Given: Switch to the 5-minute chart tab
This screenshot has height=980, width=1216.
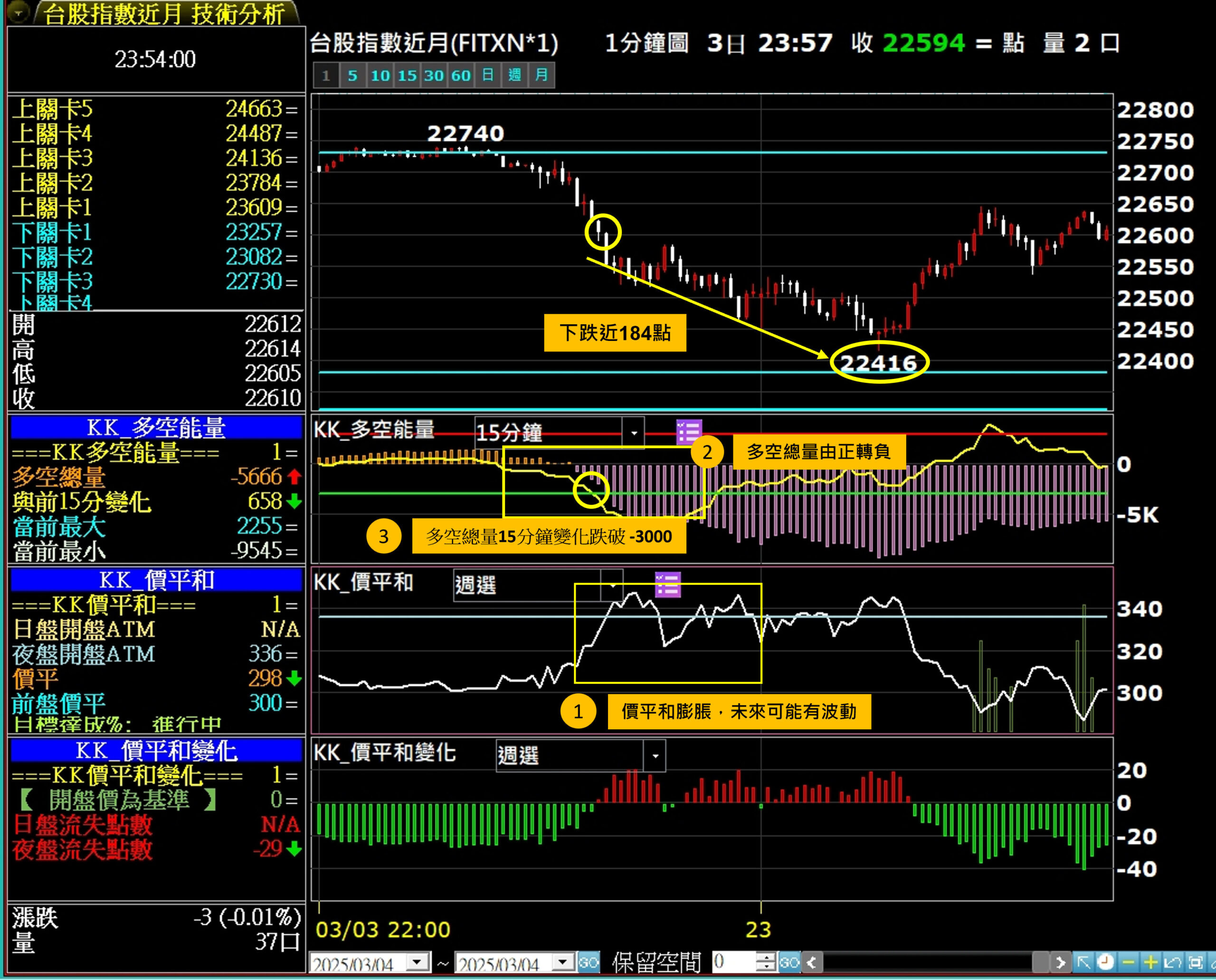Looking at the screenshot, I should click(352, 75).
